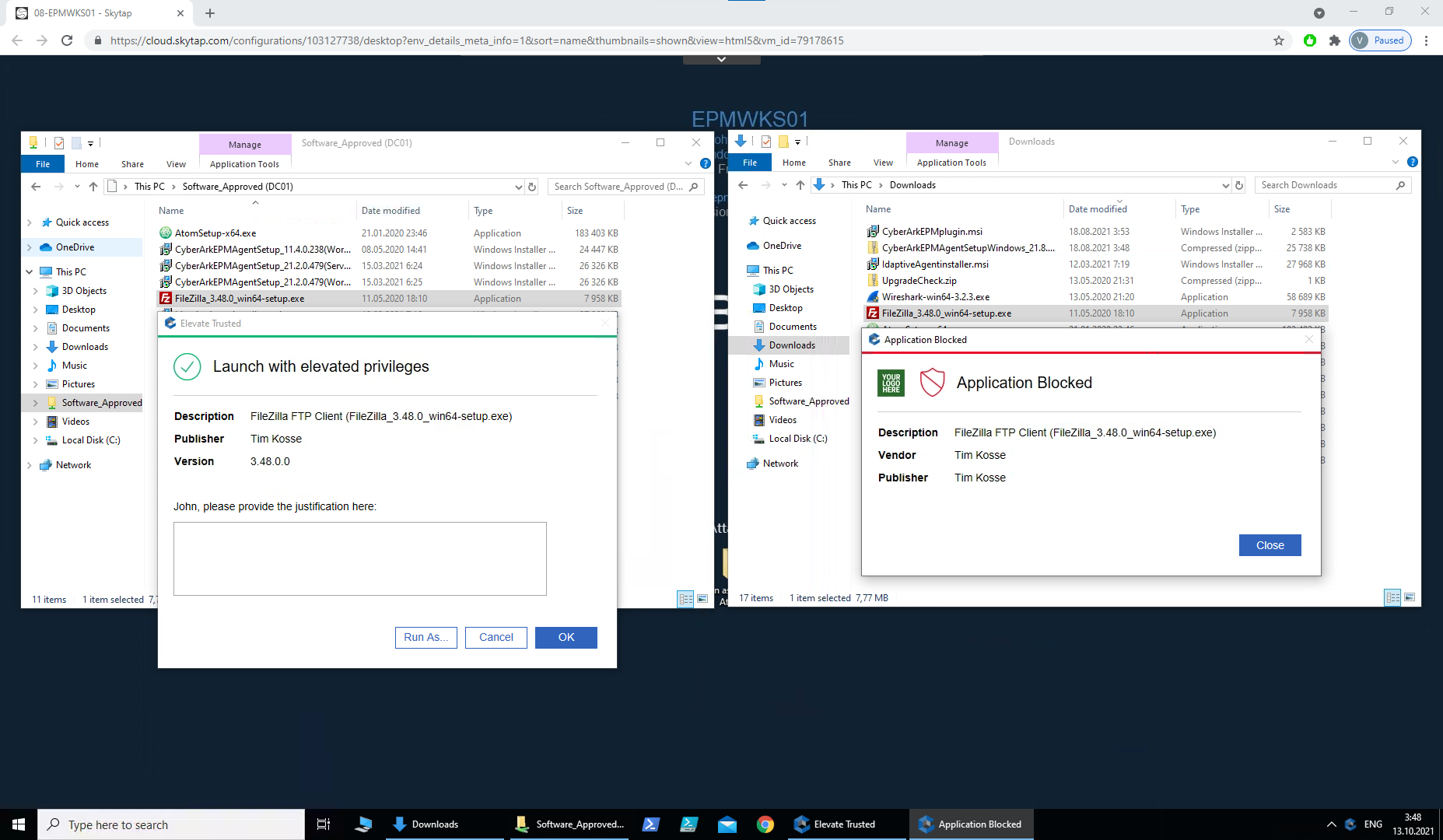Open Home tab in Software_Approved window
This screenshot has width=1443, height=840.
[x=87, y=164]
